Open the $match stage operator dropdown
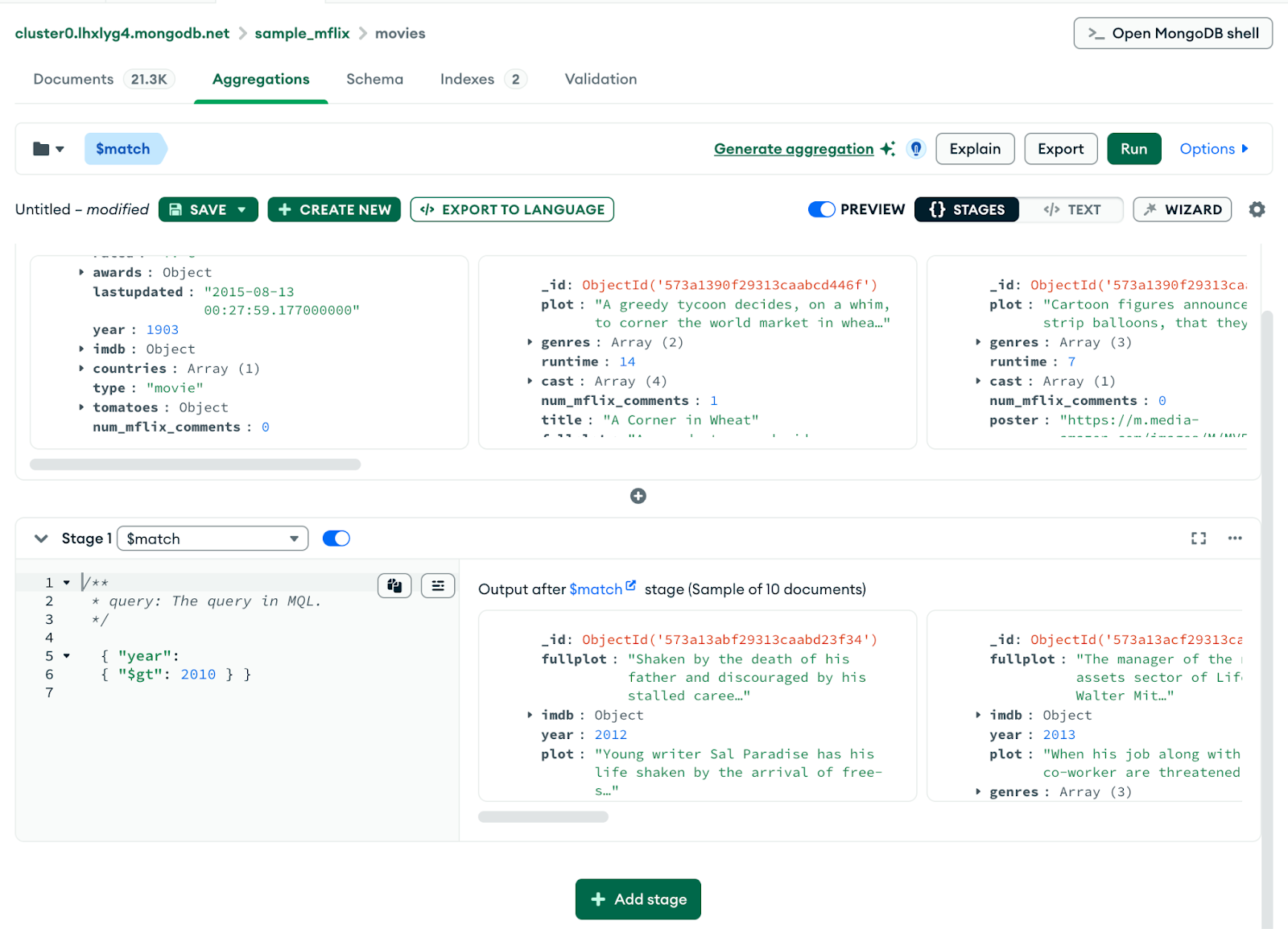1288x929 pixels. [213, 539]
